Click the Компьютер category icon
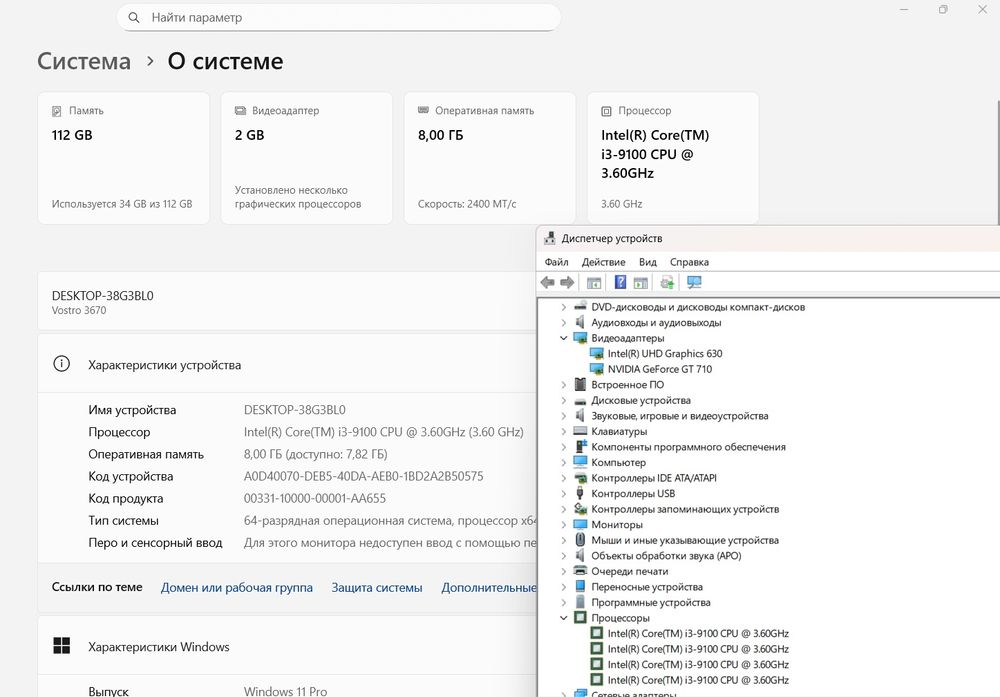Image resolution: width=1000 pixels, height=697 pixels. pyautogui.click(x=580, y=462)
